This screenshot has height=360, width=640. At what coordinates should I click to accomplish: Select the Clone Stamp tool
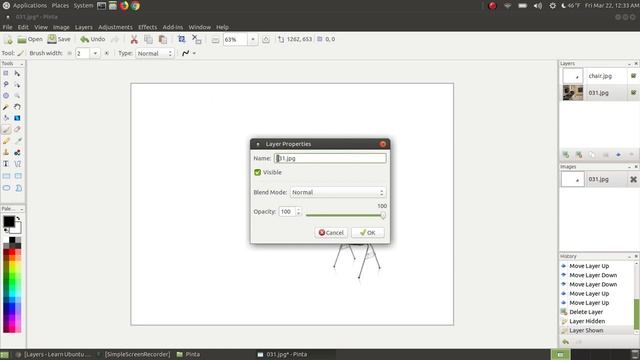click(x=6, y=152)
